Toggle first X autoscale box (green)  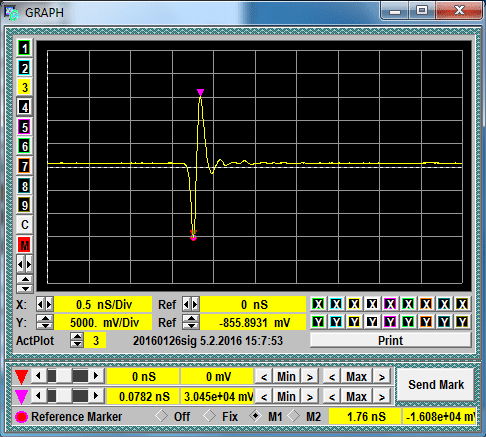[x=318, y=304]
